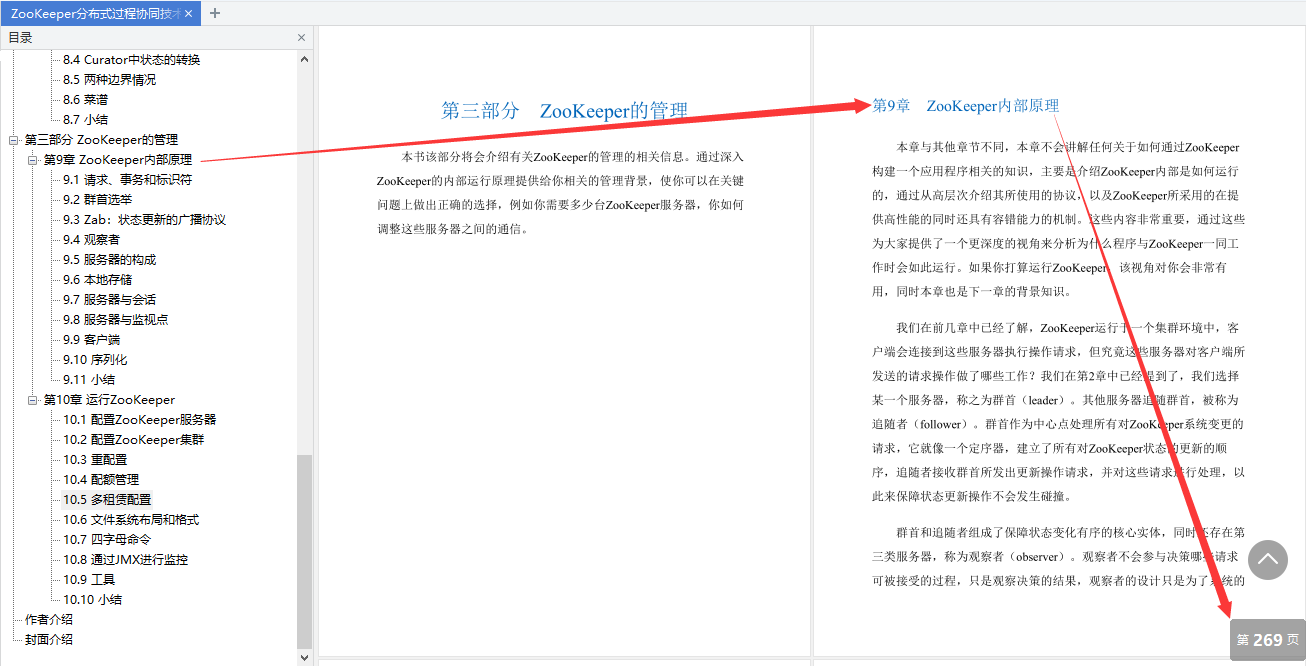Click outline scrollbar up arrow
The image size is (1306, 666).
(x=305, y=59)
